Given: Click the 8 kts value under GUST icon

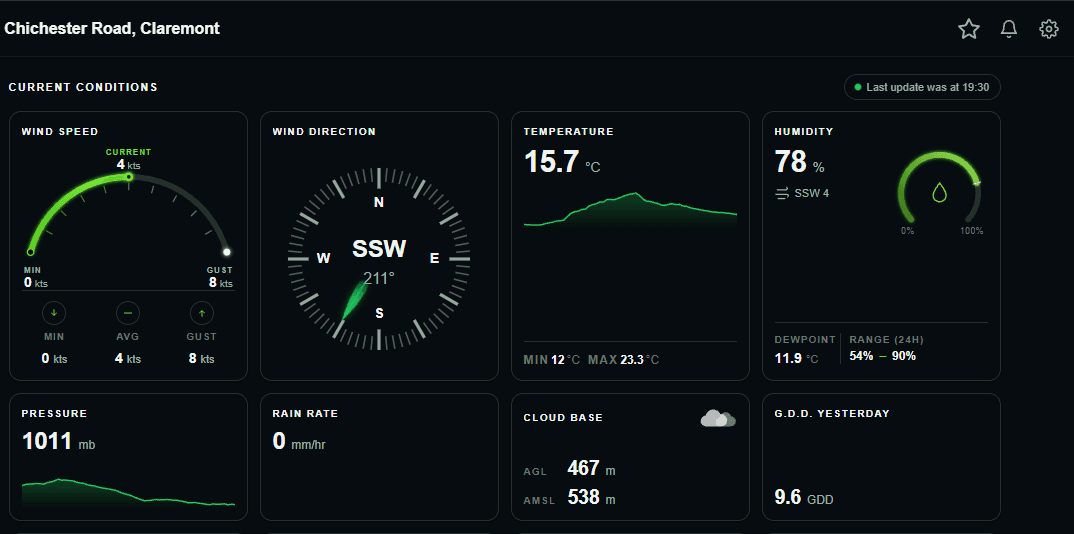Looking at the screenshot, I should tap(202, 358).
